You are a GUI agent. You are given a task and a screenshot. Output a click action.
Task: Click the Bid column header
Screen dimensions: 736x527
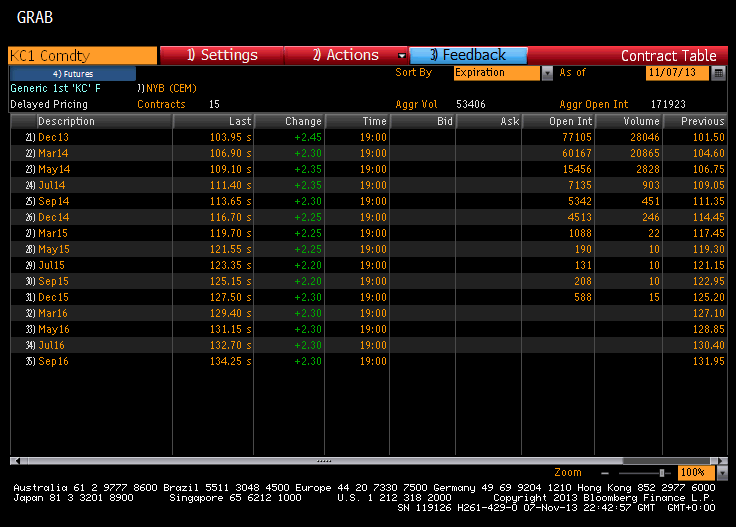tap(423, 122)
